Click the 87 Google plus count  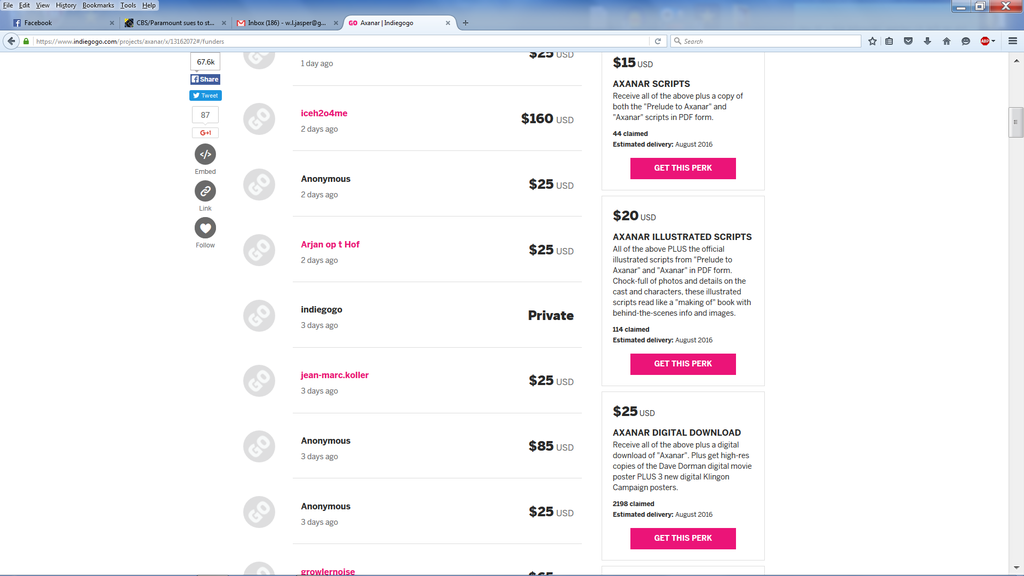[x=205, y=115]
